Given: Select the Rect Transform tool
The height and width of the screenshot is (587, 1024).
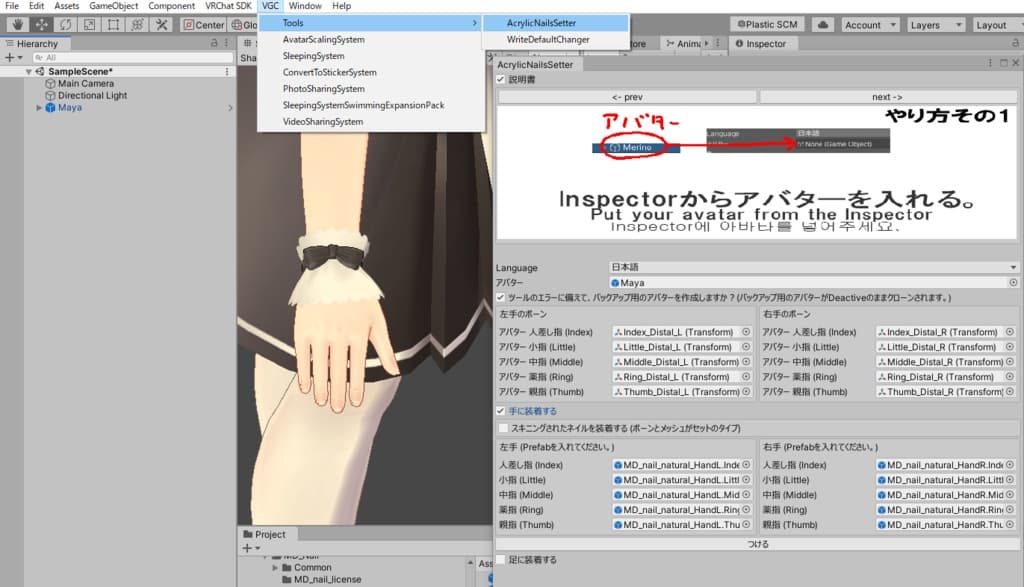Looking at the screenshot, I should point(113,25).
